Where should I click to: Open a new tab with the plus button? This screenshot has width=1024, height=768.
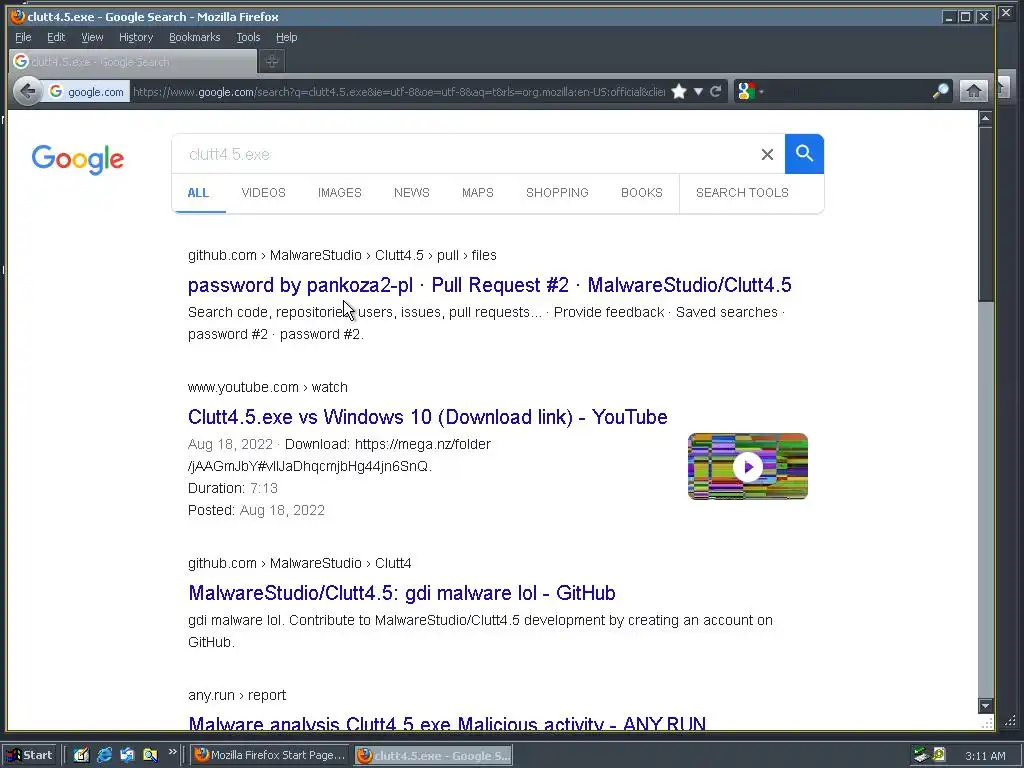(272, 61)
